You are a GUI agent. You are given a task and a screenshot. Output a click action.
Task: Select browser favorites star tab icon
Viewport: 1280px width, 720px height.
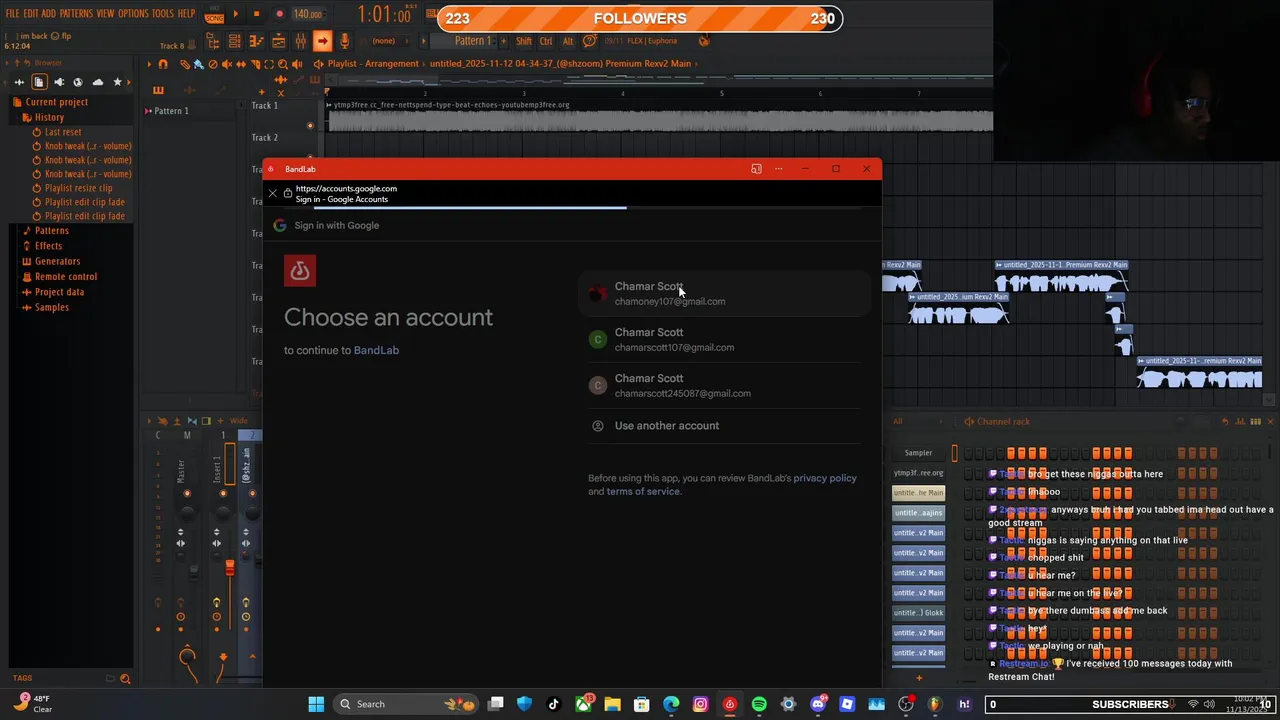[118, 82]
